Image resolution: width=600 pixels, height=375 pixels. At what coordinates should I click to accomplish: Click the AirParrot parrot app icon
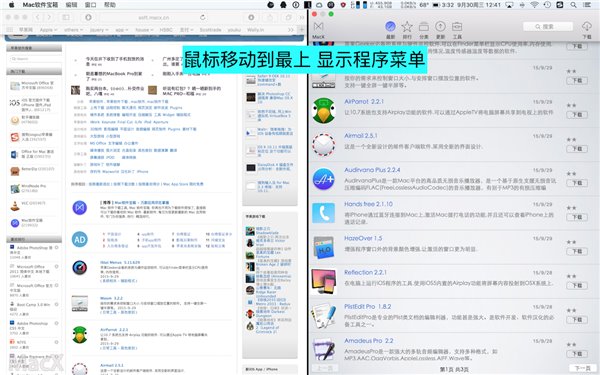click(323, 110)
